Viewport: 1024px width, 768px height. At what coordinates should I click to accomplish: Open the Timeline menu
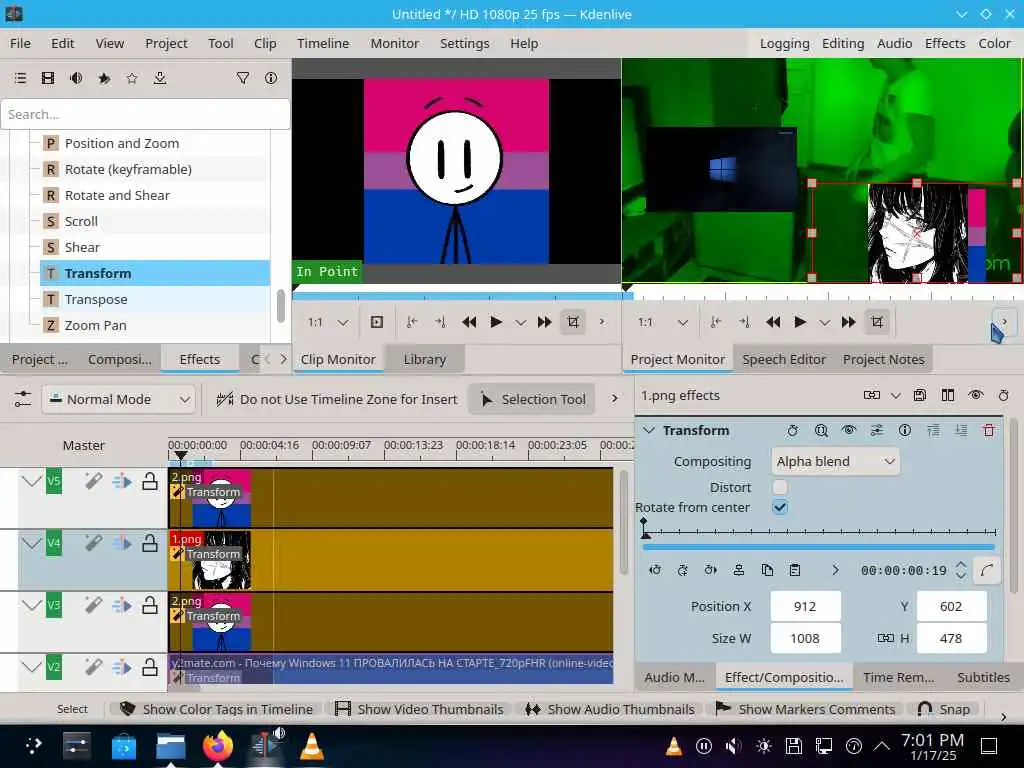[x=323, y=43]
